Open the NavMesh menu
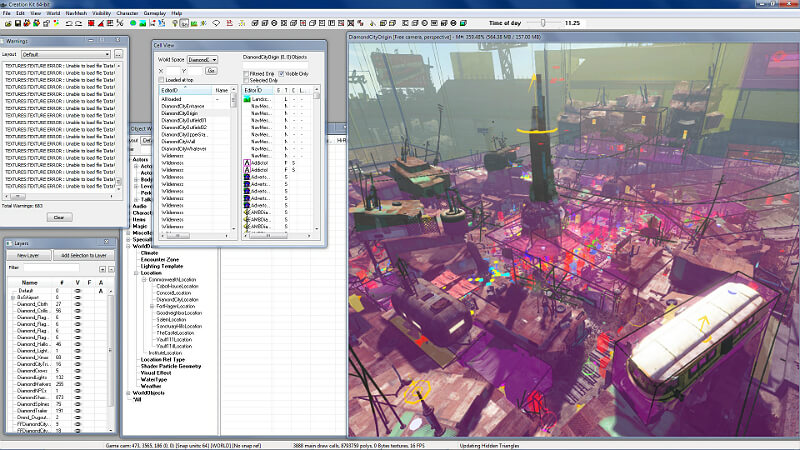The image size is (800, 450). pyautogui.click(x=74, y=13)
